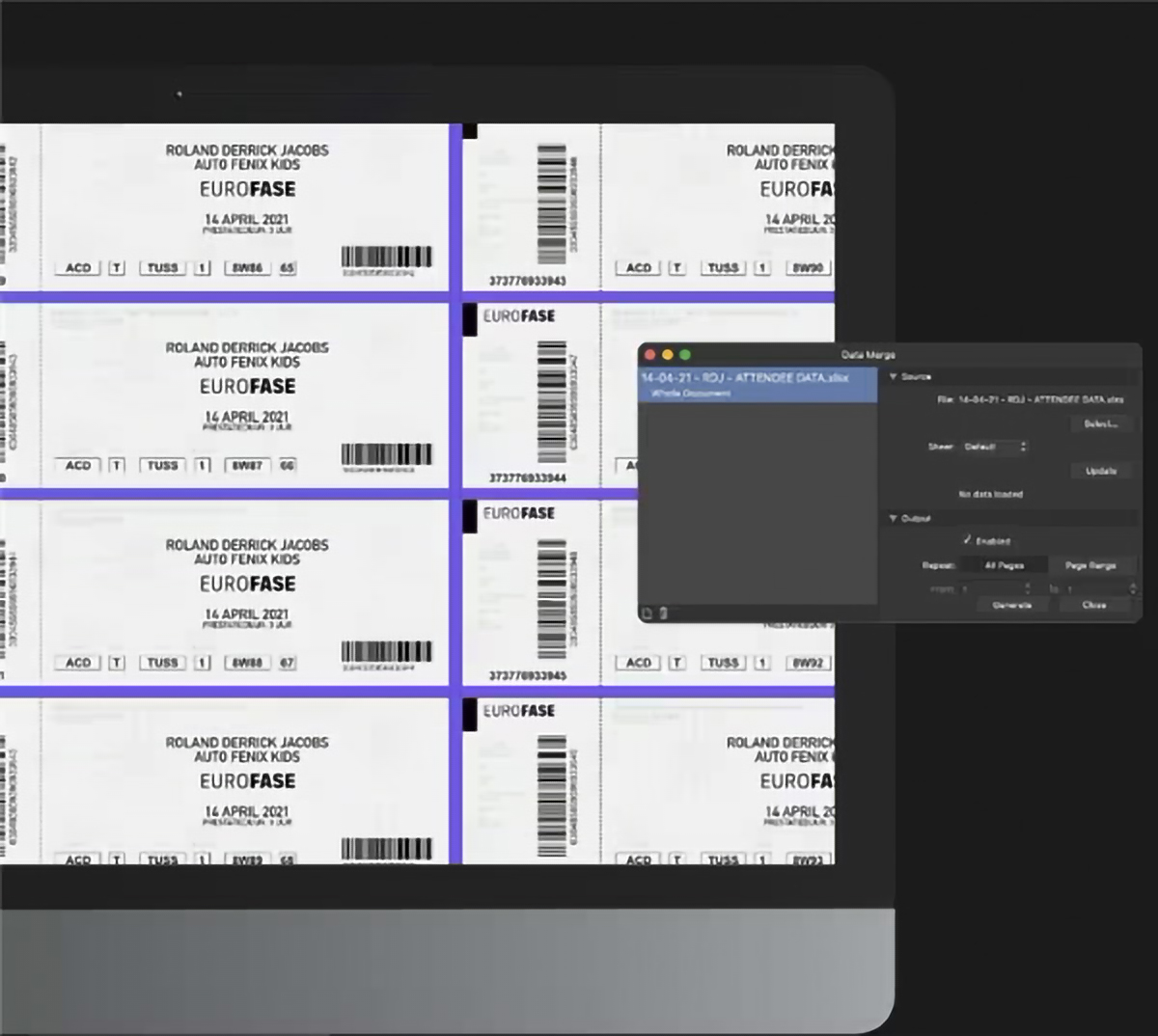Image resolution: width=1158 pixels, height=1036 pixels.
Task: Switch repeat mode to Page Range
Action: [1090, 565]
